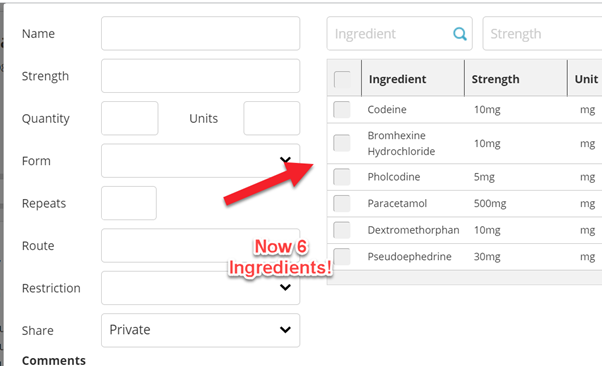Check the Codeine row checkbox
This screenshot has height=366, width=602.
pyautogui.click(x=342, y=109)
